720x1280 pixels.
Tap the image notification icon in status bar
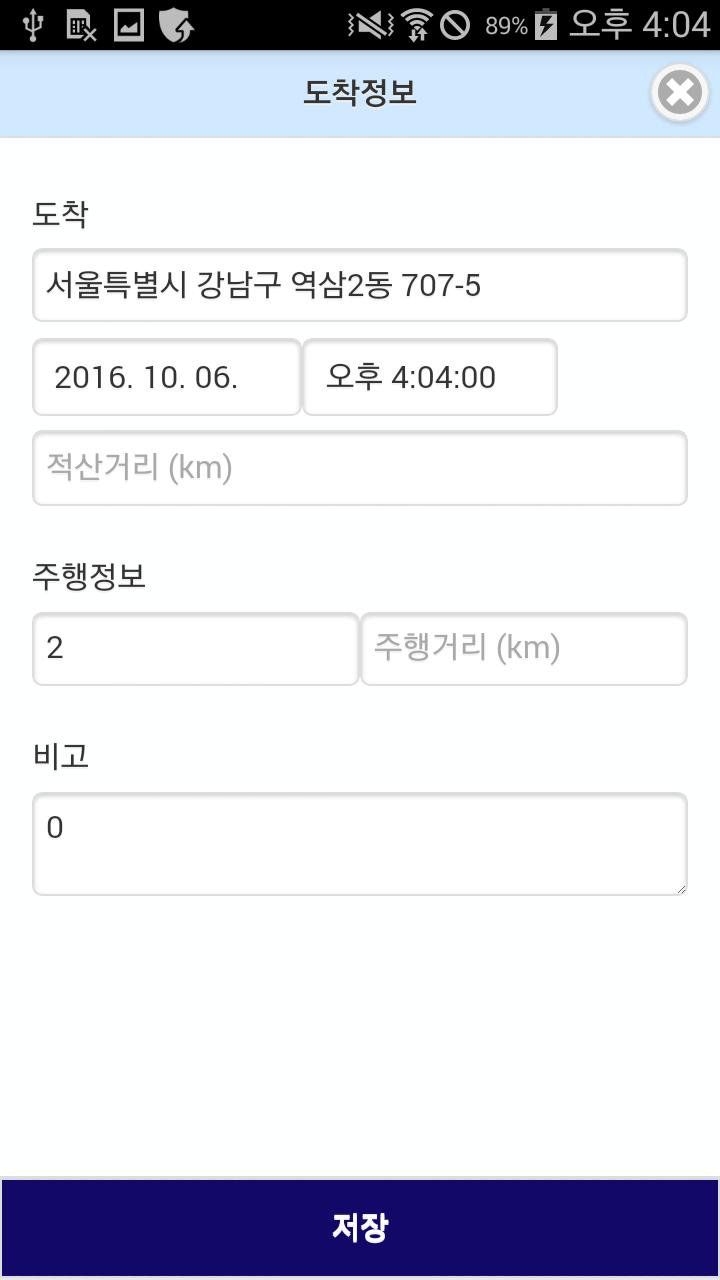[x=129, y=25]
